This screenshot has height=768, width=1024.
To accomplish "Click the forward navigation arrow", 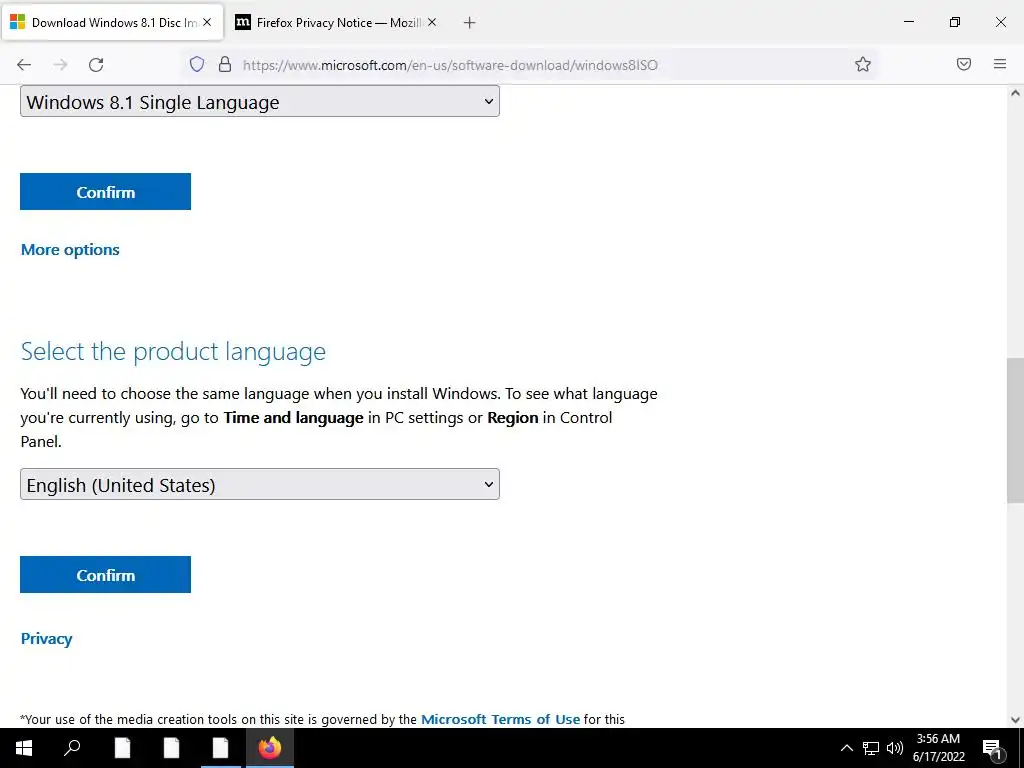I will pos(60,64).
